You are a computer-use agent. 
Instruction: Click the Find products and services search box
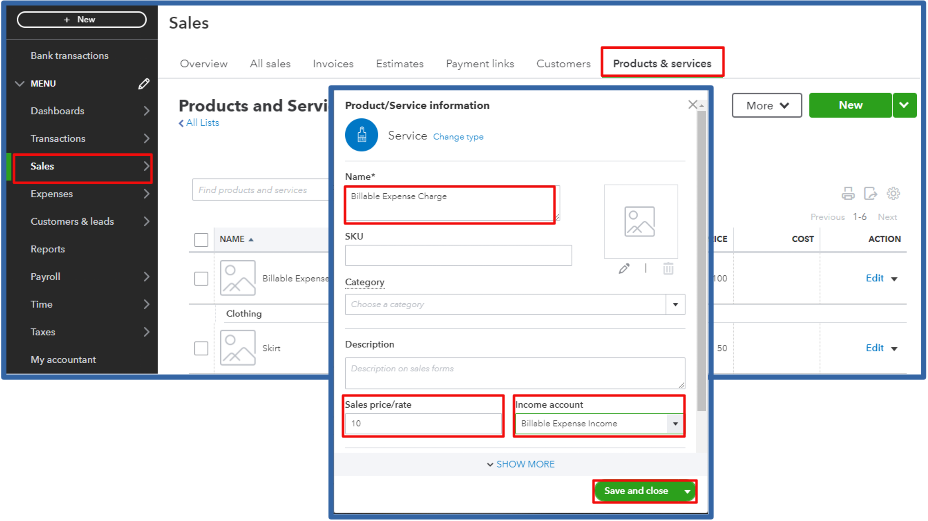pyautogui.click(x=260, y=190)
